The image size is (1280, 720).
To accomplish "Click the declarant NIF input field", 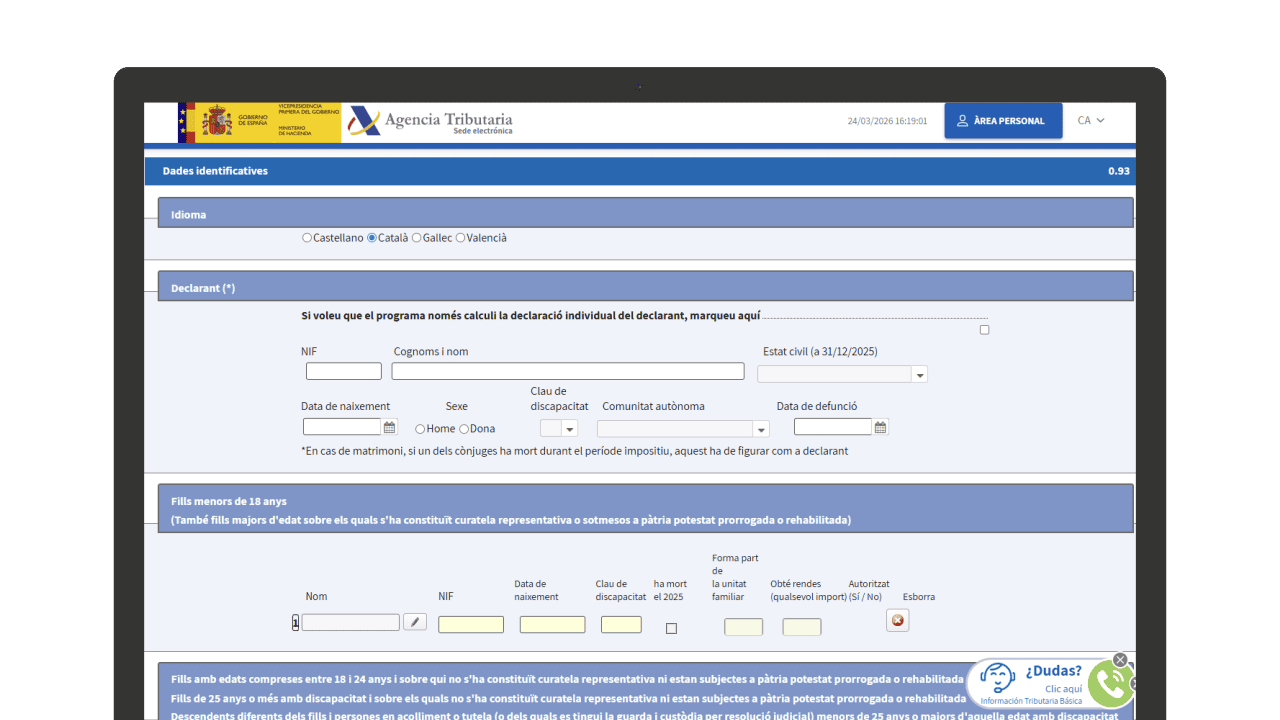I will [x=343, y=371].
